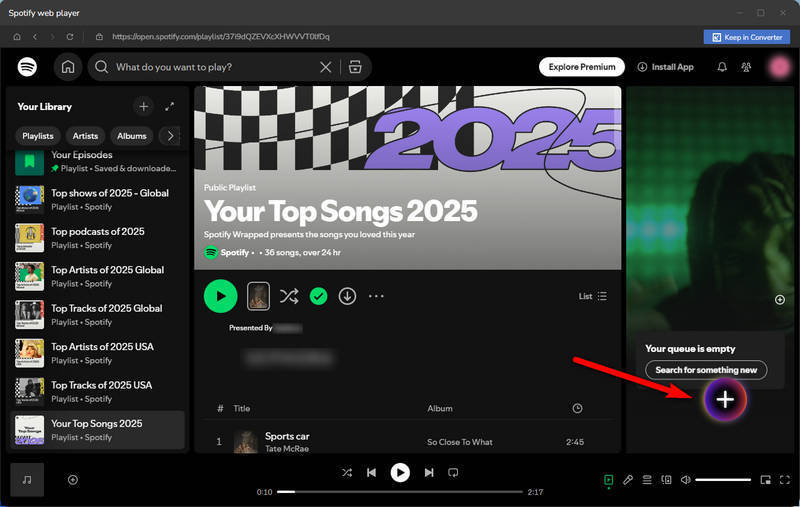Open Top Artists of 2025 USA playlist
The width and height of the screenshot is (800, 507).
[x=97, y=353]
